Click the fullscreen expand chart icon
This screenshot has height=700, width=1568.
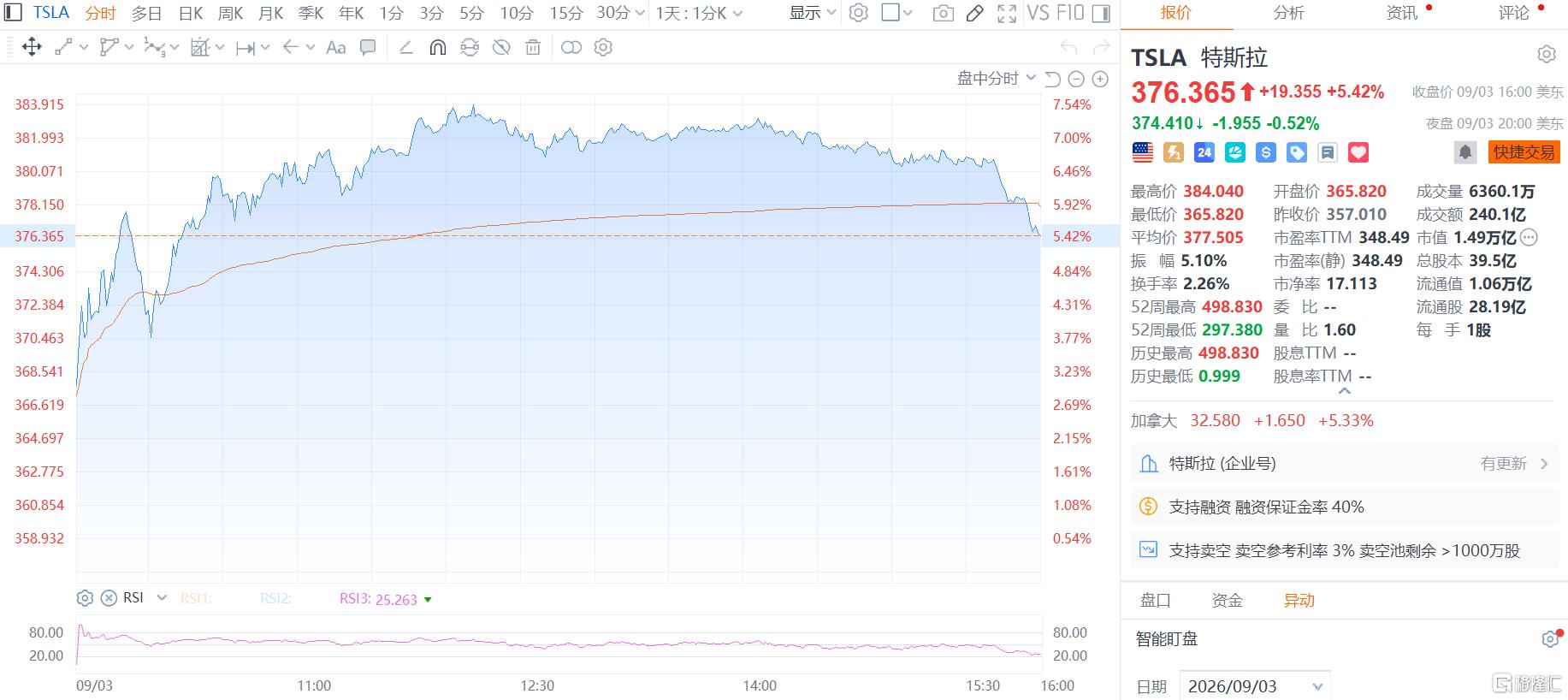click(x=1007, y=13)
